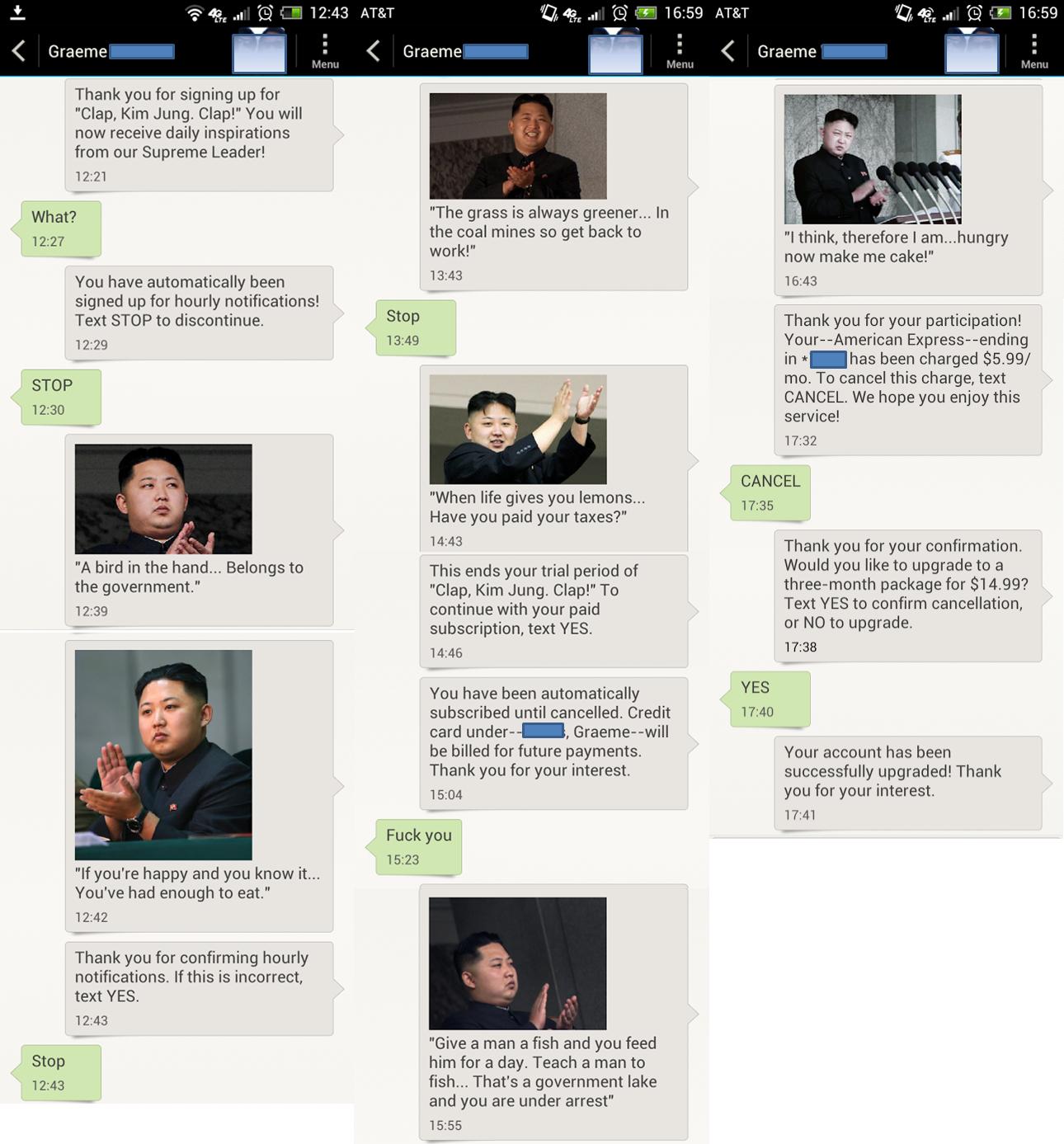Open the waving photo above the "When life gives you lemons" quote
Image resolution: width=1064 pixels, height=1144 pixels.
[518, 430]
